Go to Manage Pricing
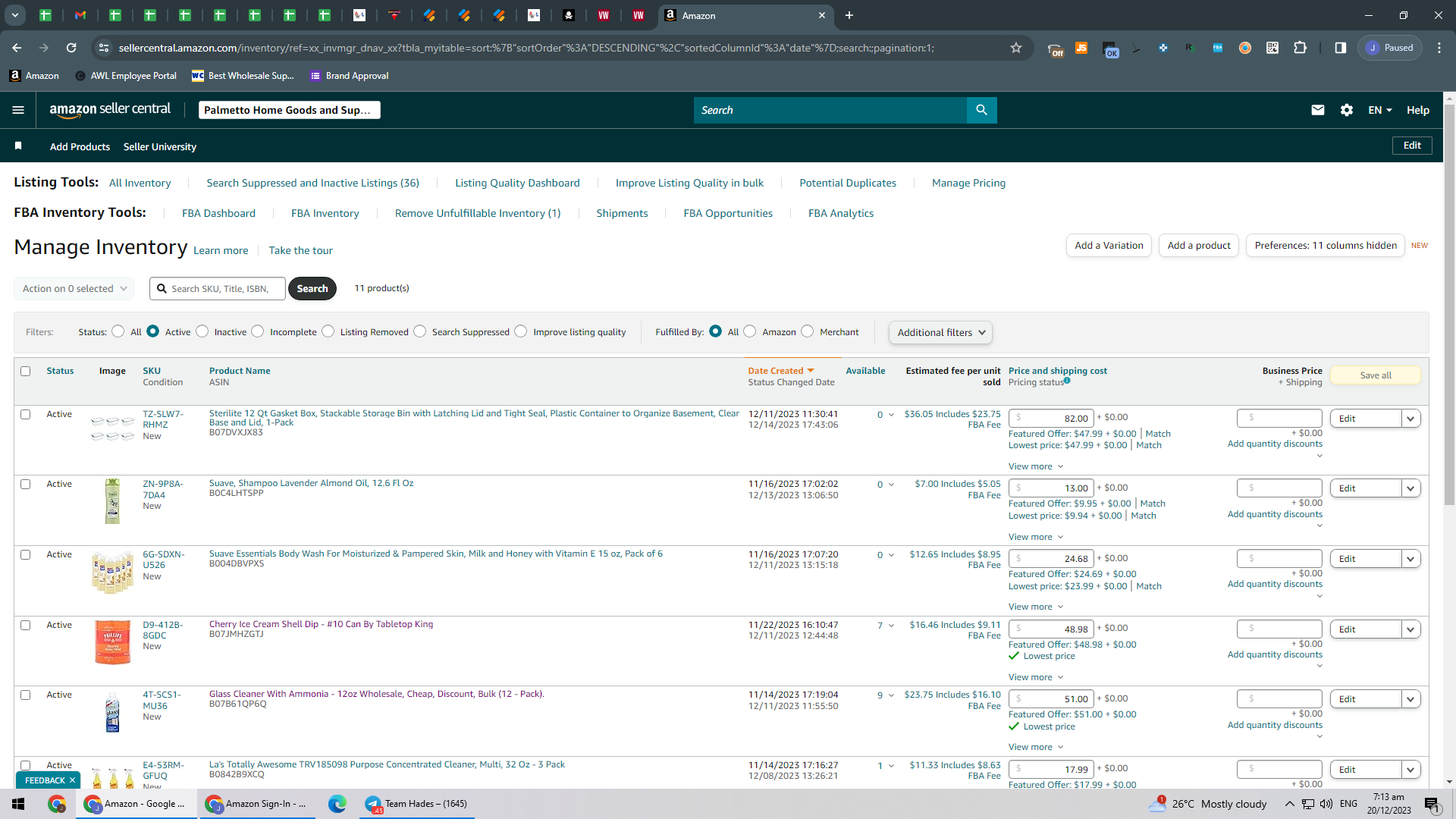 point(968,184)
